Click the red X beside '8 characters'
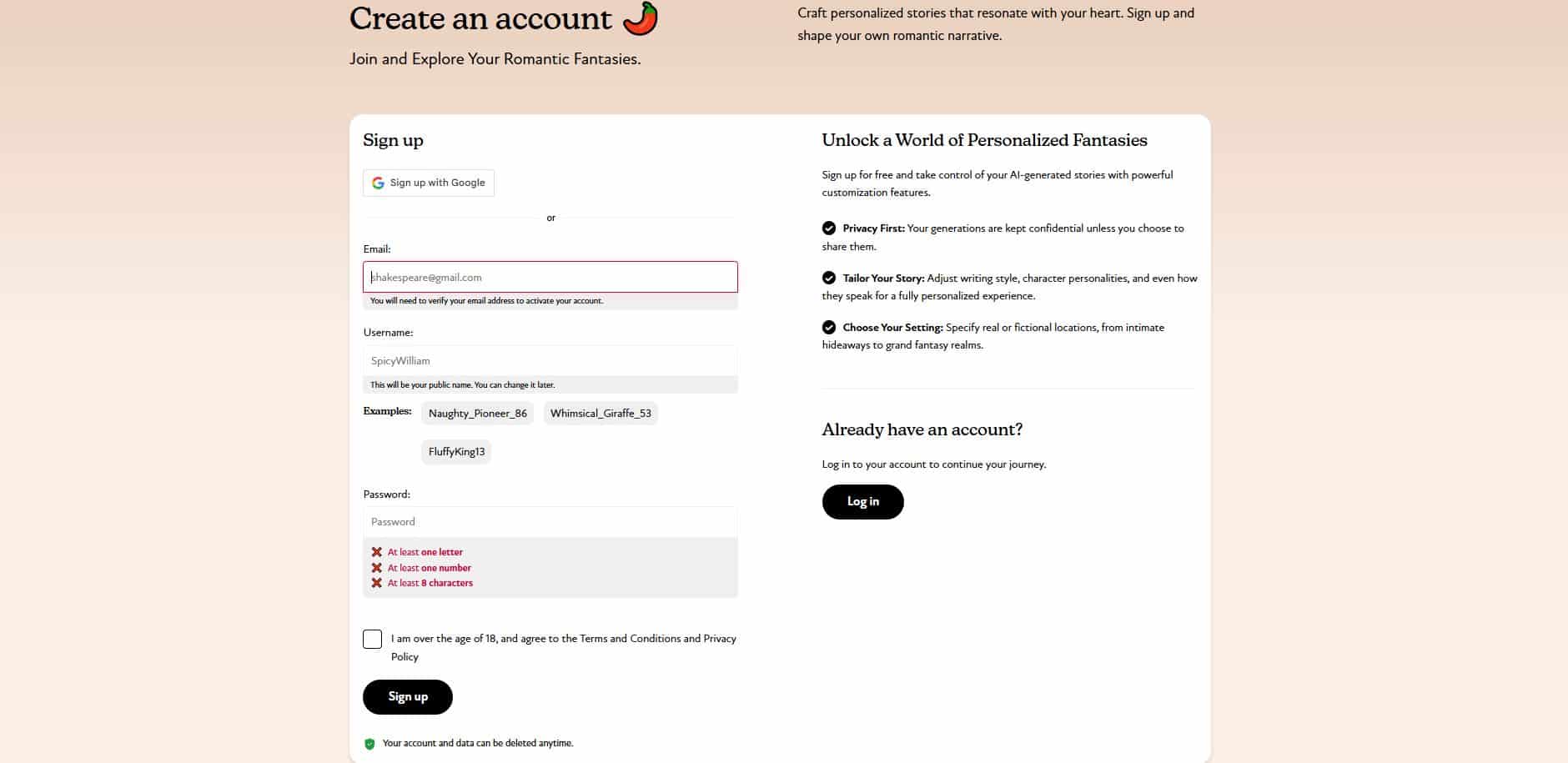Image resolution: width=1568 pixels, height=763 pixels. coord(377,583)
